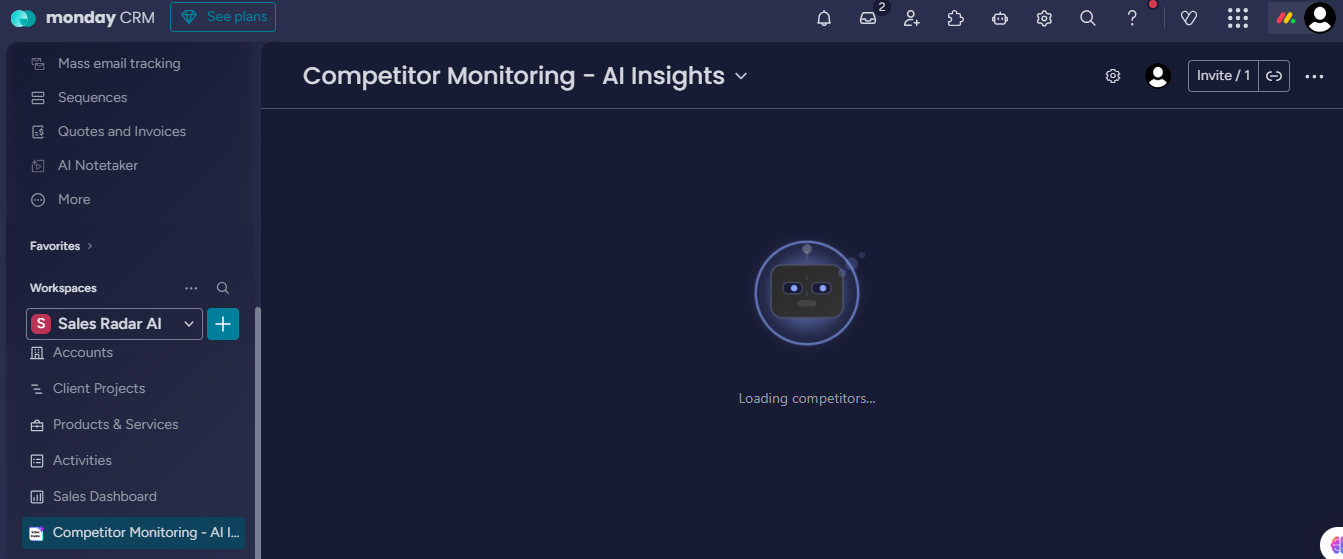Open the Accounts board
1343x559 pixels.
click(x=83, y=352)
